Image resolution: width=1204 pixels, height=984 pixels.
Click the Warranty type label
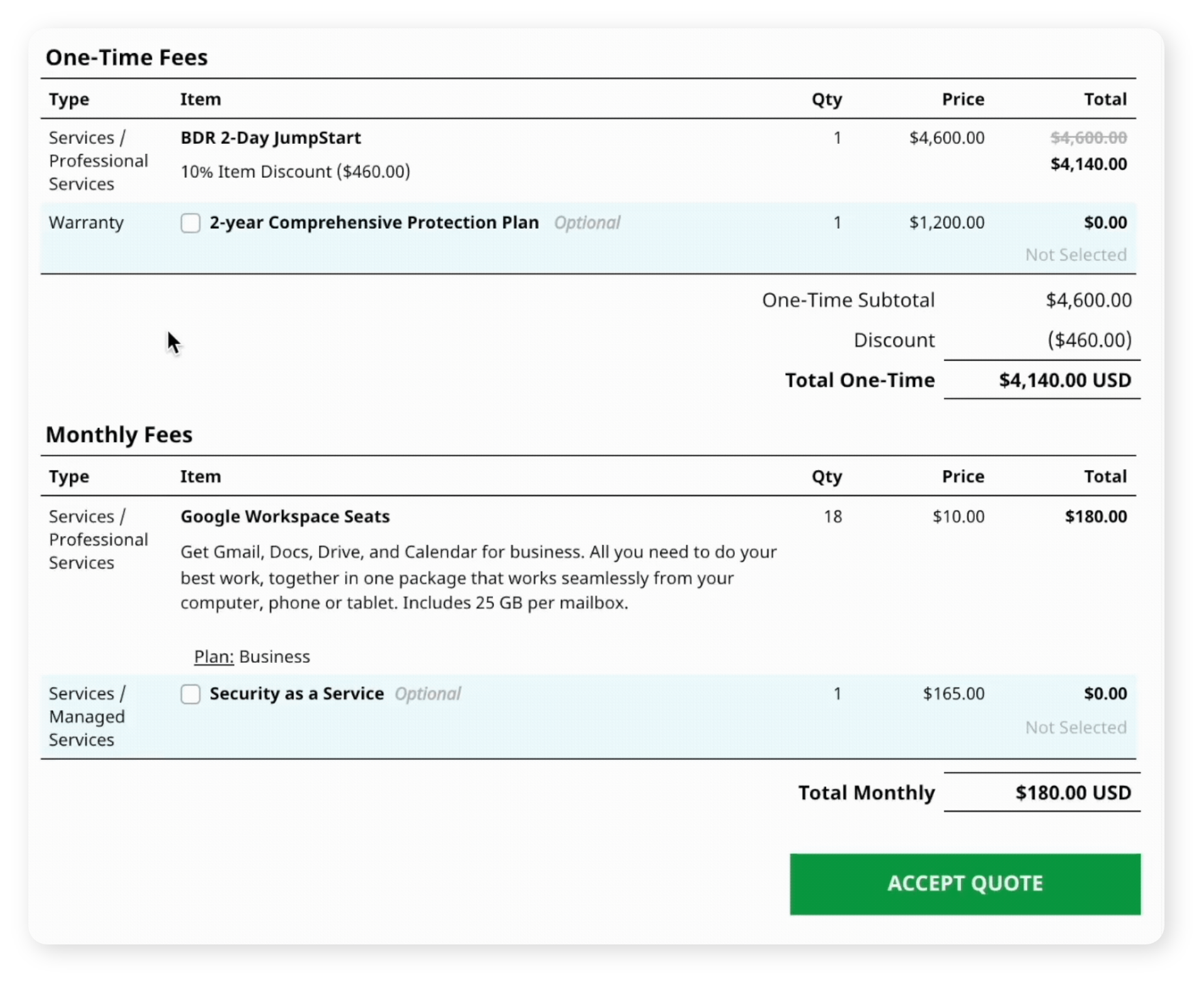click(x=86, y=222)
